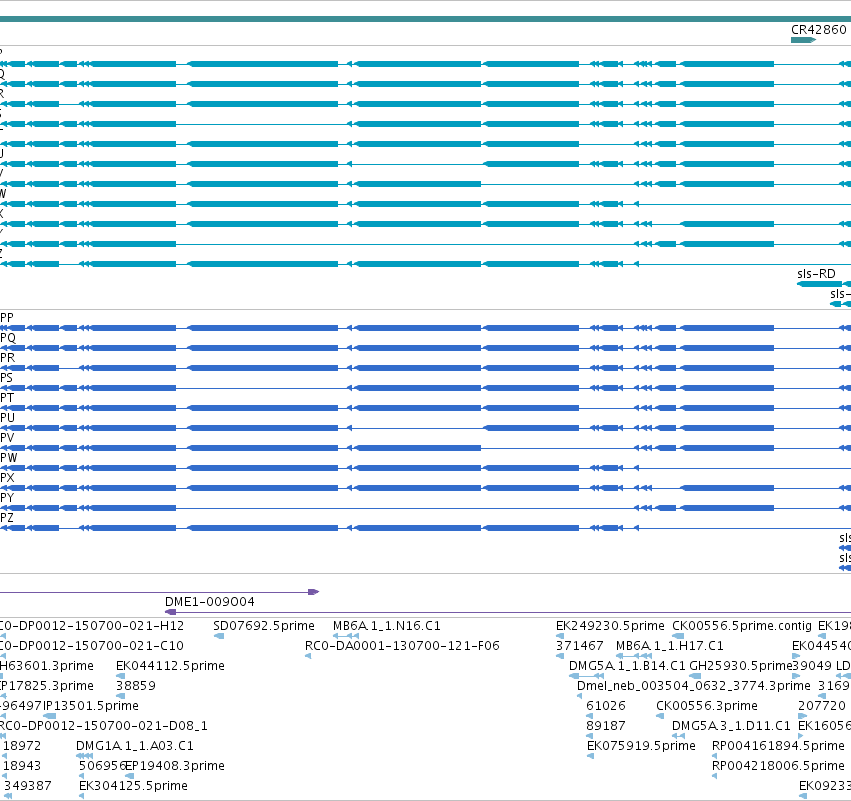Select the purple arrowhead below DME1-009004 label

170,612
